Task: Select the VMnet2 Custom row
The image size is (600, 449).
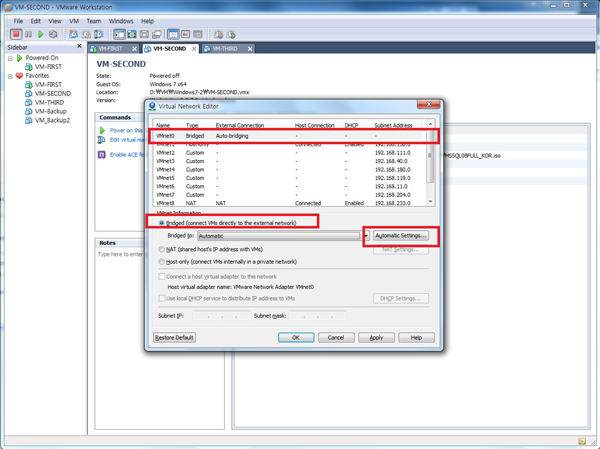Action: 288,153
